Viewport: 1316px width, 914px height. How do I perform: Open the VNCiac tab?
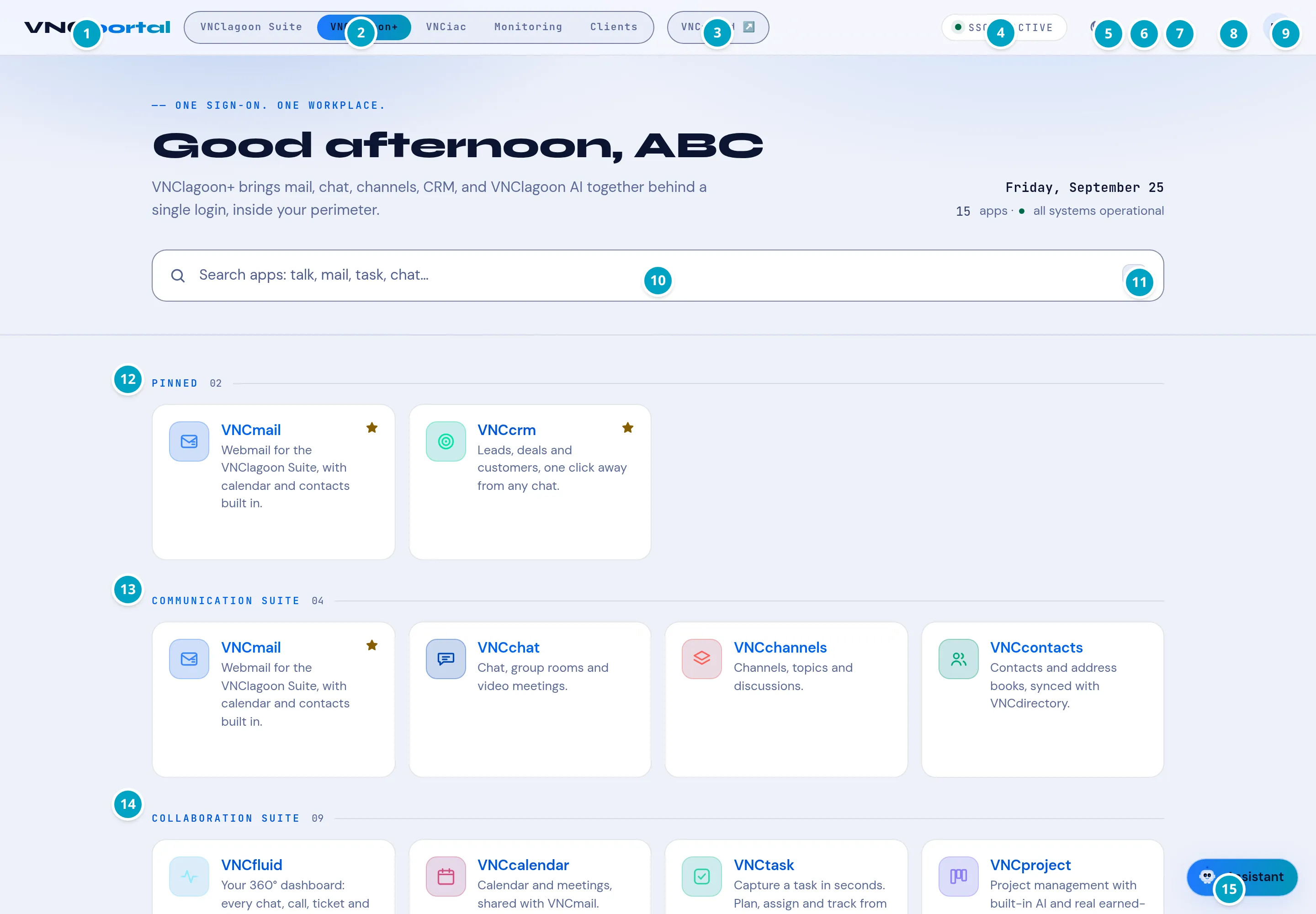click(446, 27)
